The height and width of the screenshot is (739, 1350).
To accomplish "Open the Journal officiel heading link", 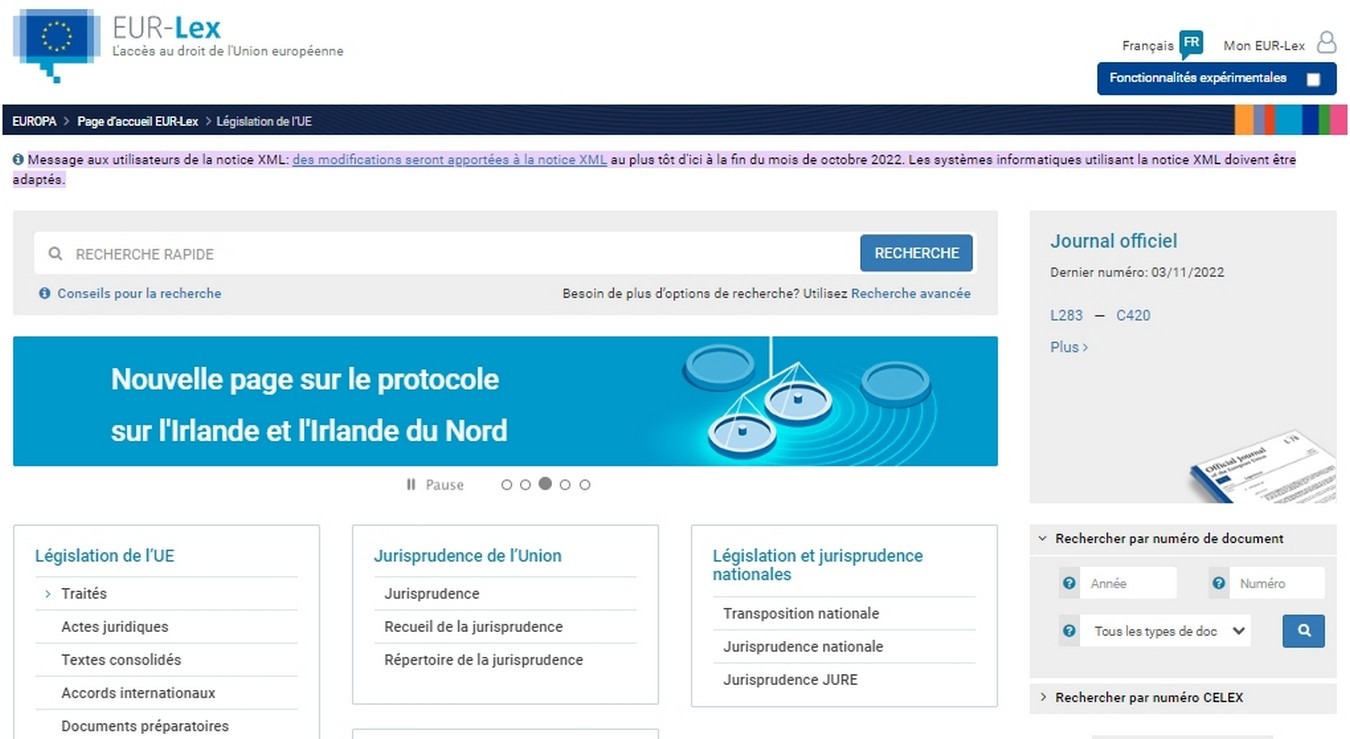I will click(x=1114, y=241).
